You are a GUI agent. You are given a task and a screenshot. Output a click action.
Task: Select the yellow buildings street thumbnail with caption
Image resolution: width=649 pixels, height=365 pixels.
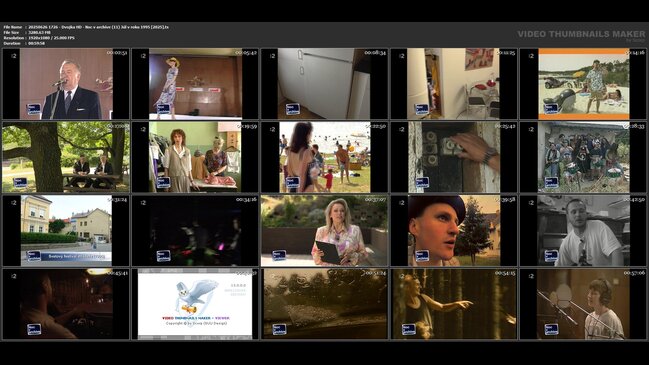[66, 231]
